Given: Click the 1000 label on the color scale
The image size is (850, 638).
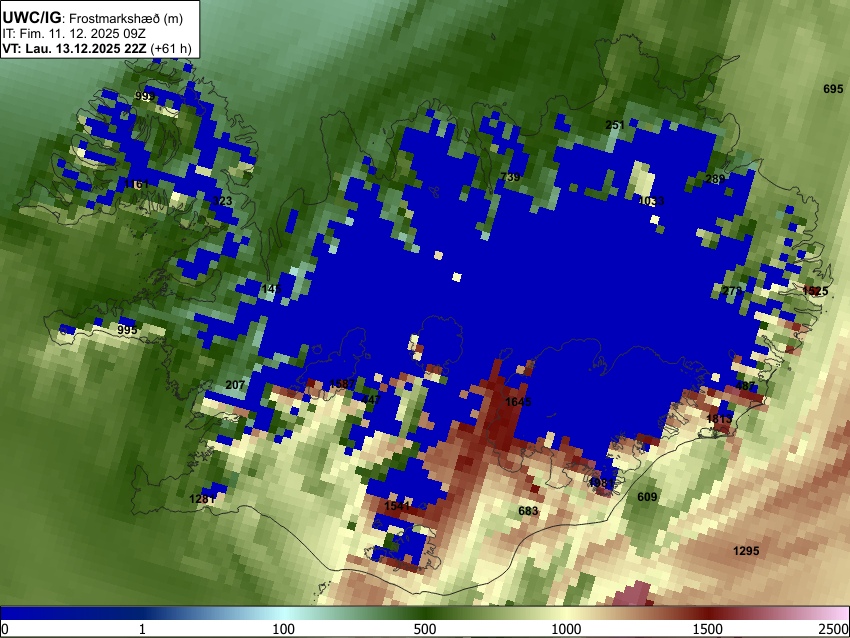Looking at the screenshot, I should pyautogui.click(x=566, y=629).
